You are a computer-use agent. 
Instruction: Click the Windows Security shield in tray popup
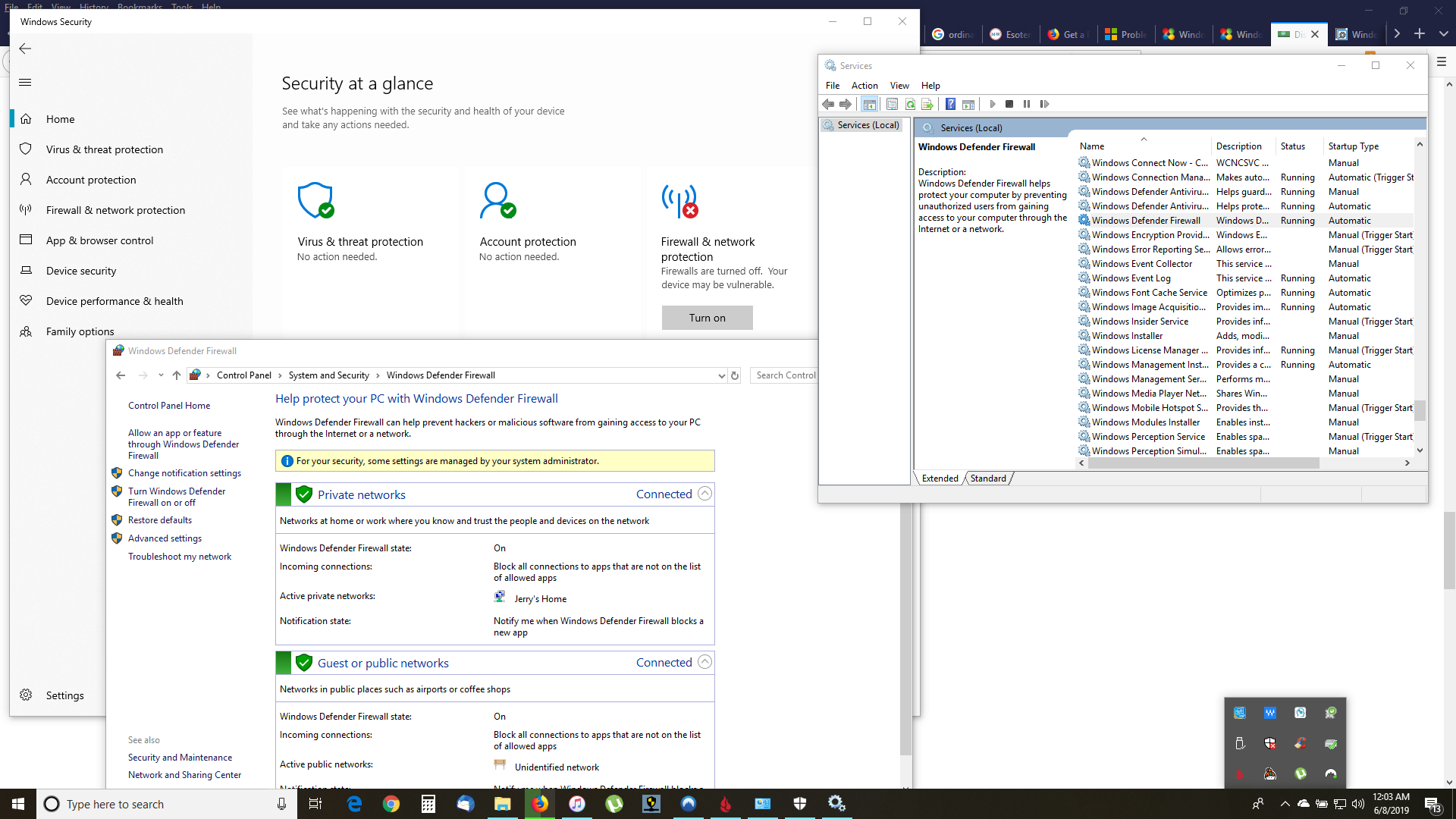(x=1270, y=743)
